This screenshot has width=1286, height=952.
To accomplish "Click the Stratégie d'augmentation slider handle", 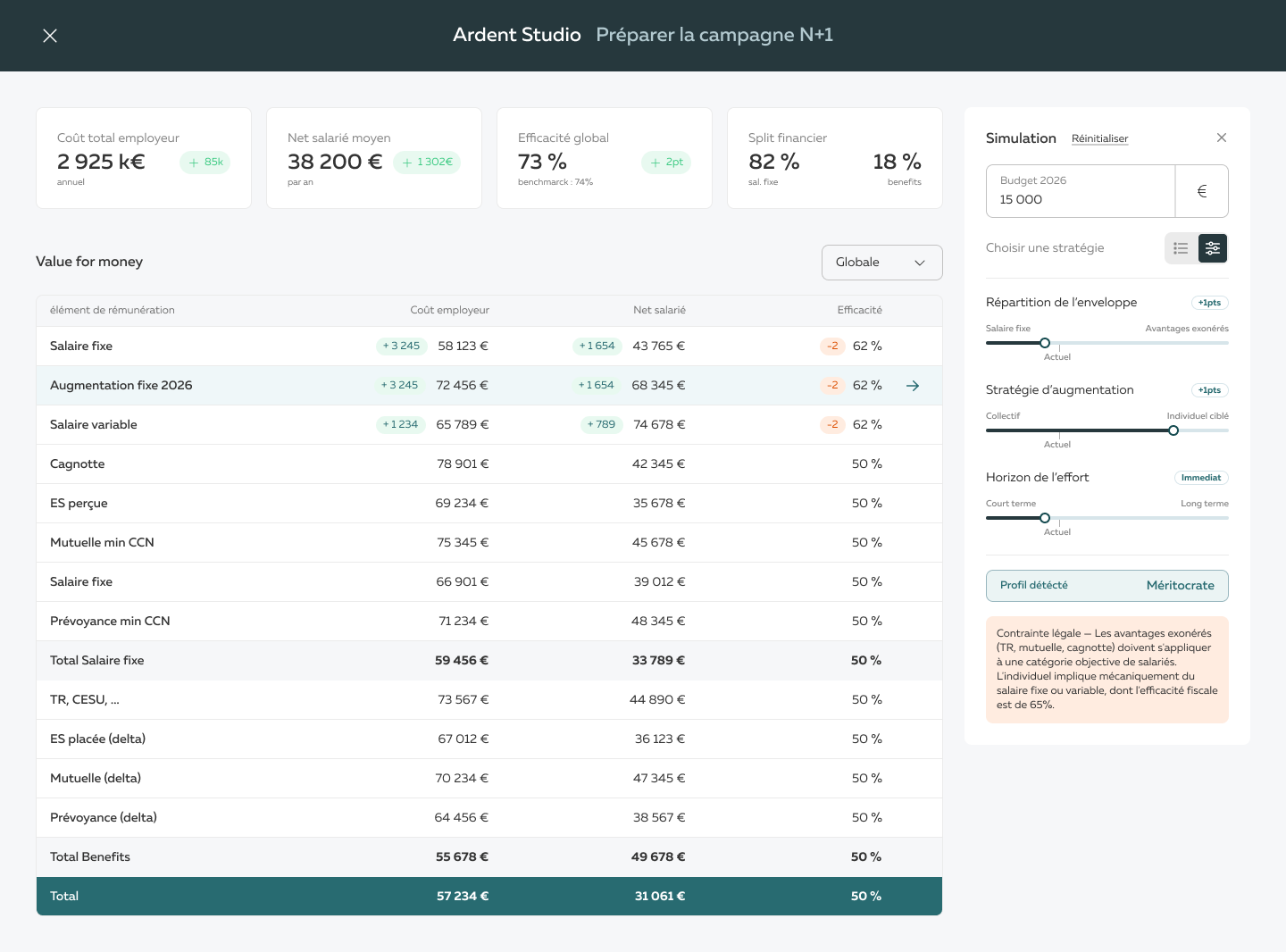I will tap(1173, 430).
